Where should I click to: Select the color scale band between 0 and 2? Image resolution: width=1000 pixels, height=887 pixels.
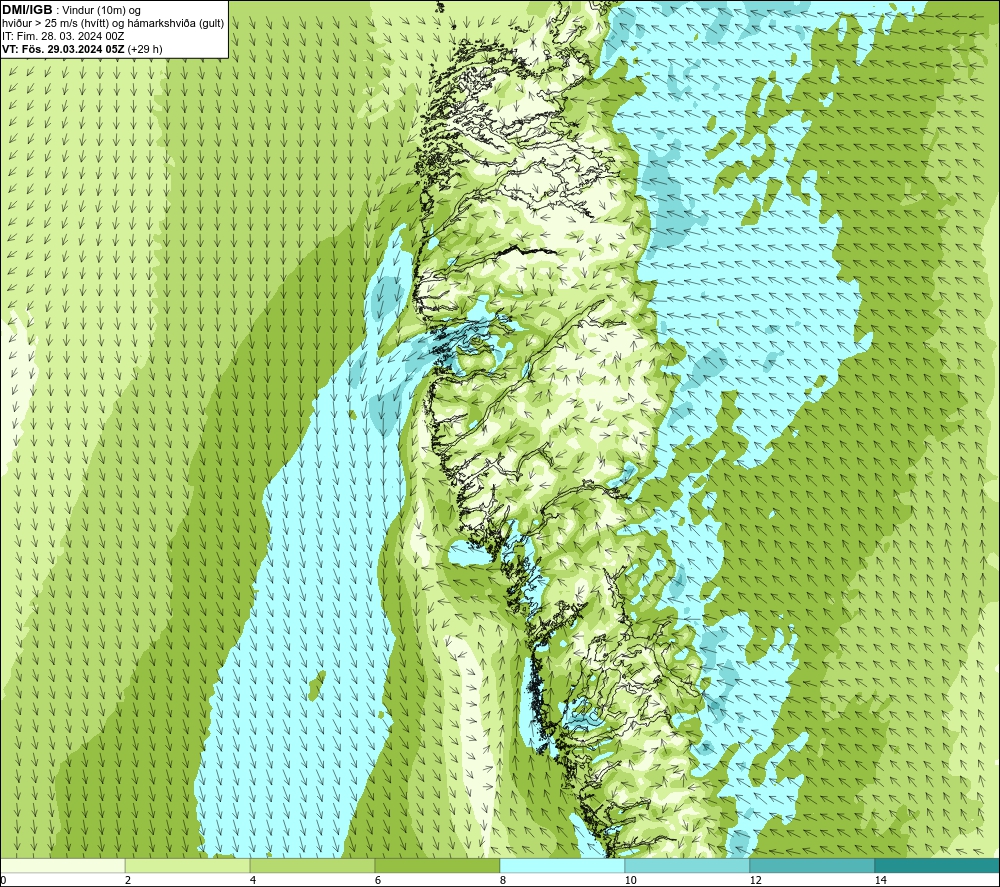tap(62, 865)
